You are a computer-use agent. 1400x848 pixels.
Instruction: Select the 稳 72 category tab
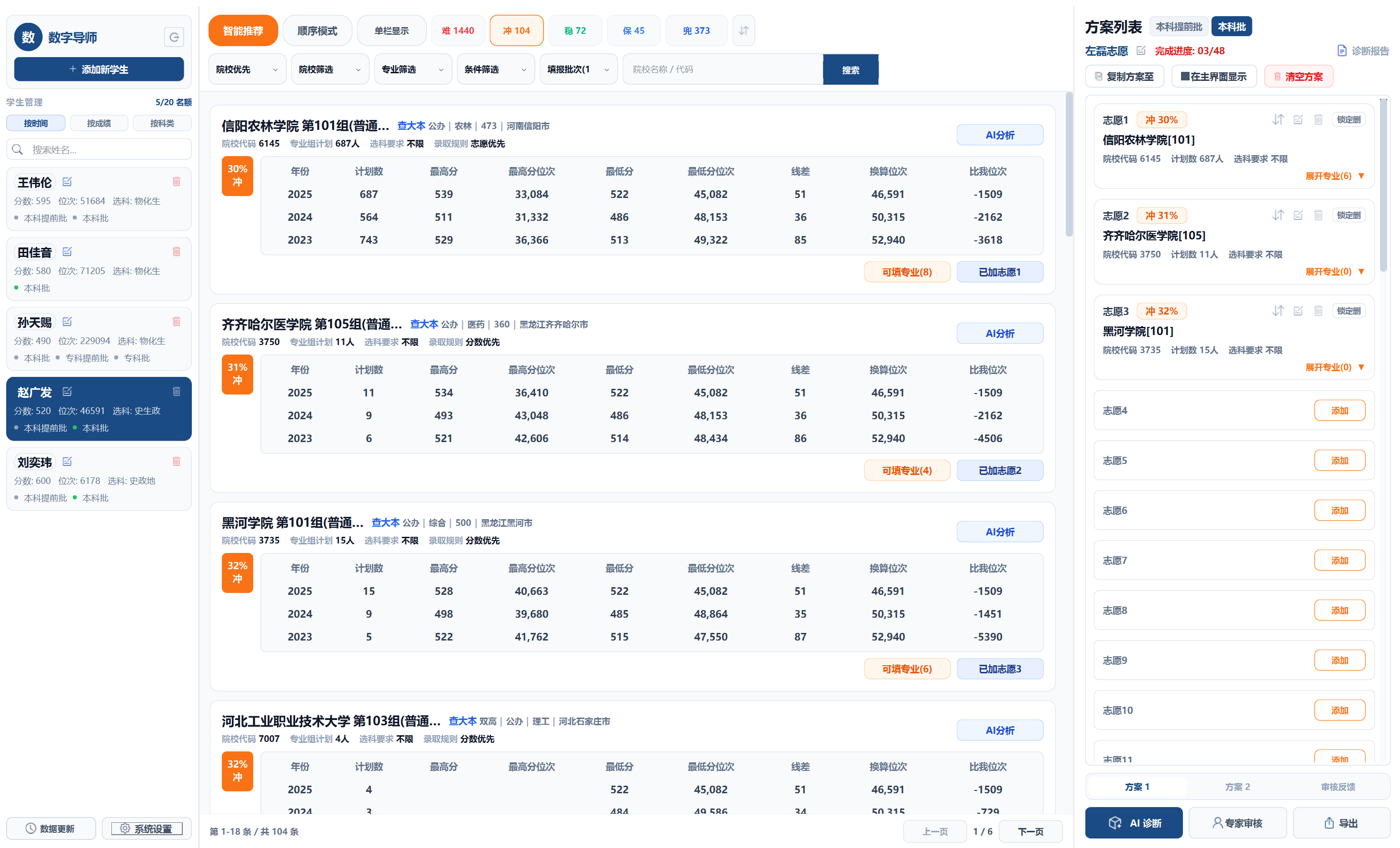pyautogui.click(x=575, y=30)
